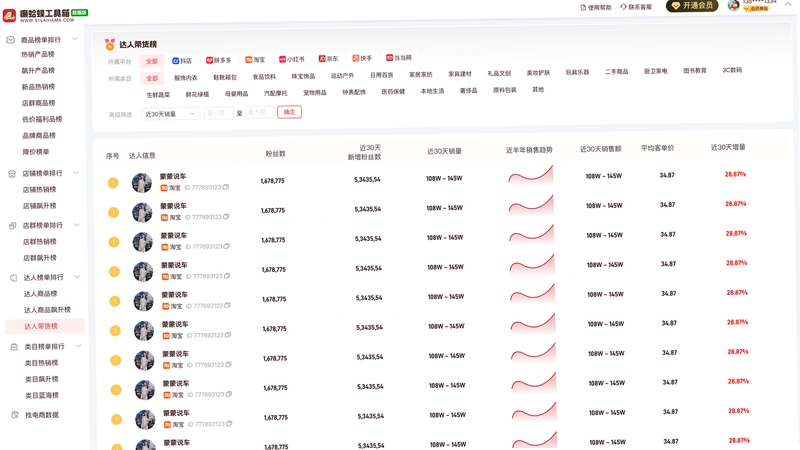Open 达人带货榜 in the sidebar

[x=45, y=327]
